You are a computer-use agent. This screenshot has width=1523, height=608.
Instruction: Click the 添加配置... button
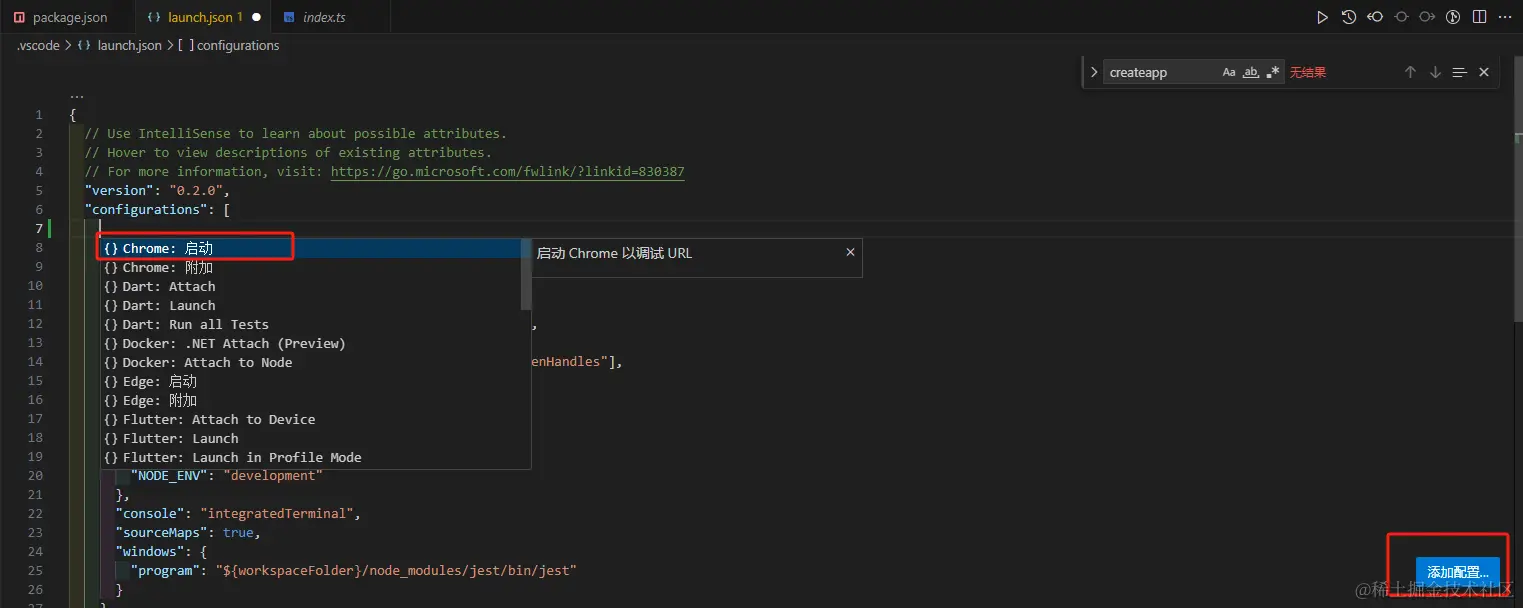1458,572
